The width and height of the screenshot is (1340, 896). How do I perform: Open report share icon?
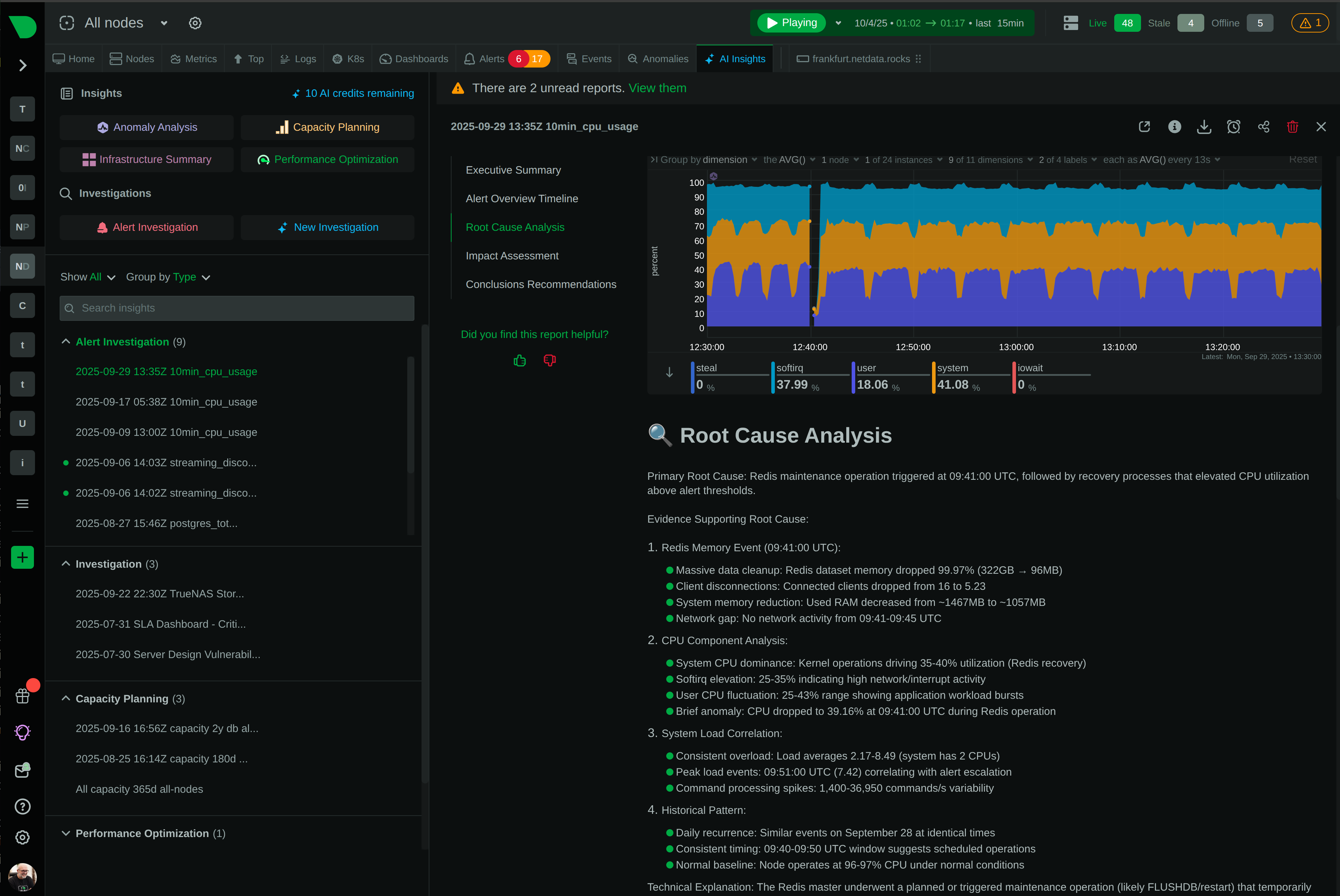pos(1264,127)
